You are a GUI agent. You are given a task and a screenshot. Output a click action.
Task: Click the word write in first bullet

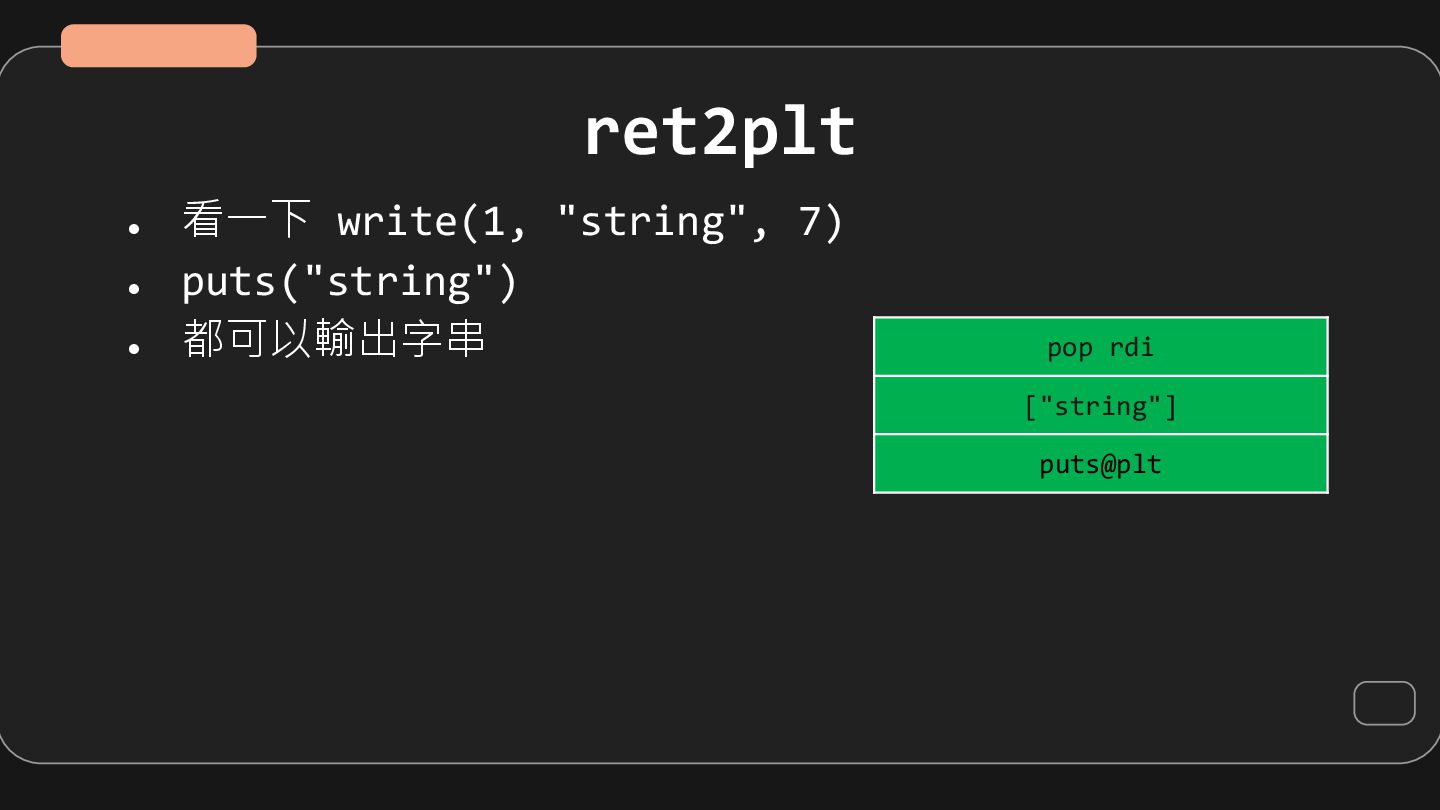pyautogui.click(x=397, y=221)
